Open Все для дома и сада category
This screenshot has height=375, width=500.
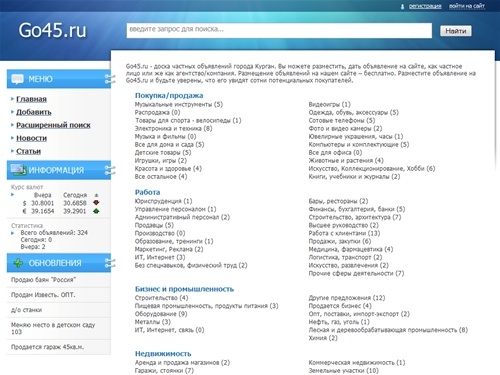[169, 144]
